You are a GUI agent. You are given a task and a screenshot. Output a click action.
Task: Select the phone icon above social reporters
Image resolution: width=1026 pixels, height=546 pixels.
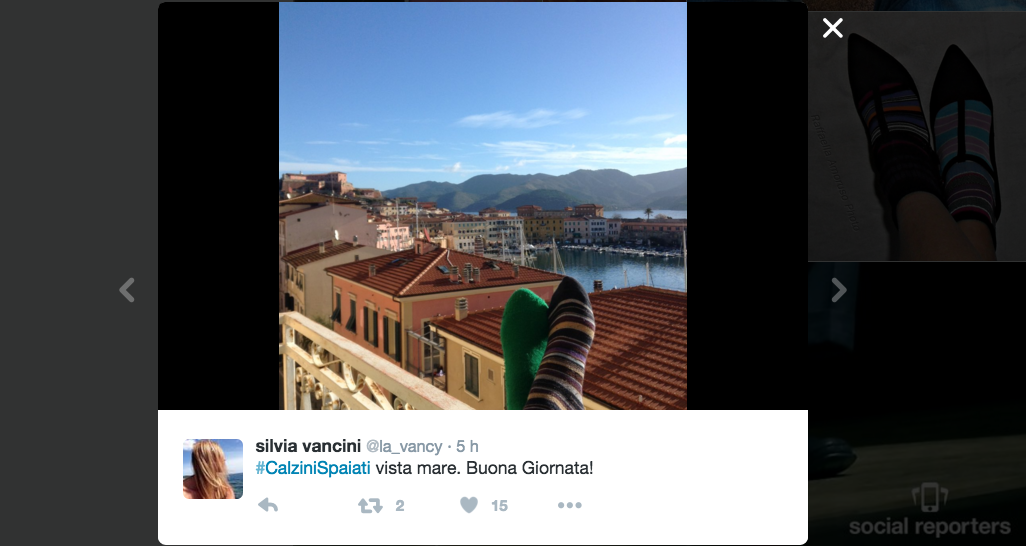pyautogui.click(x=930, y=498)
